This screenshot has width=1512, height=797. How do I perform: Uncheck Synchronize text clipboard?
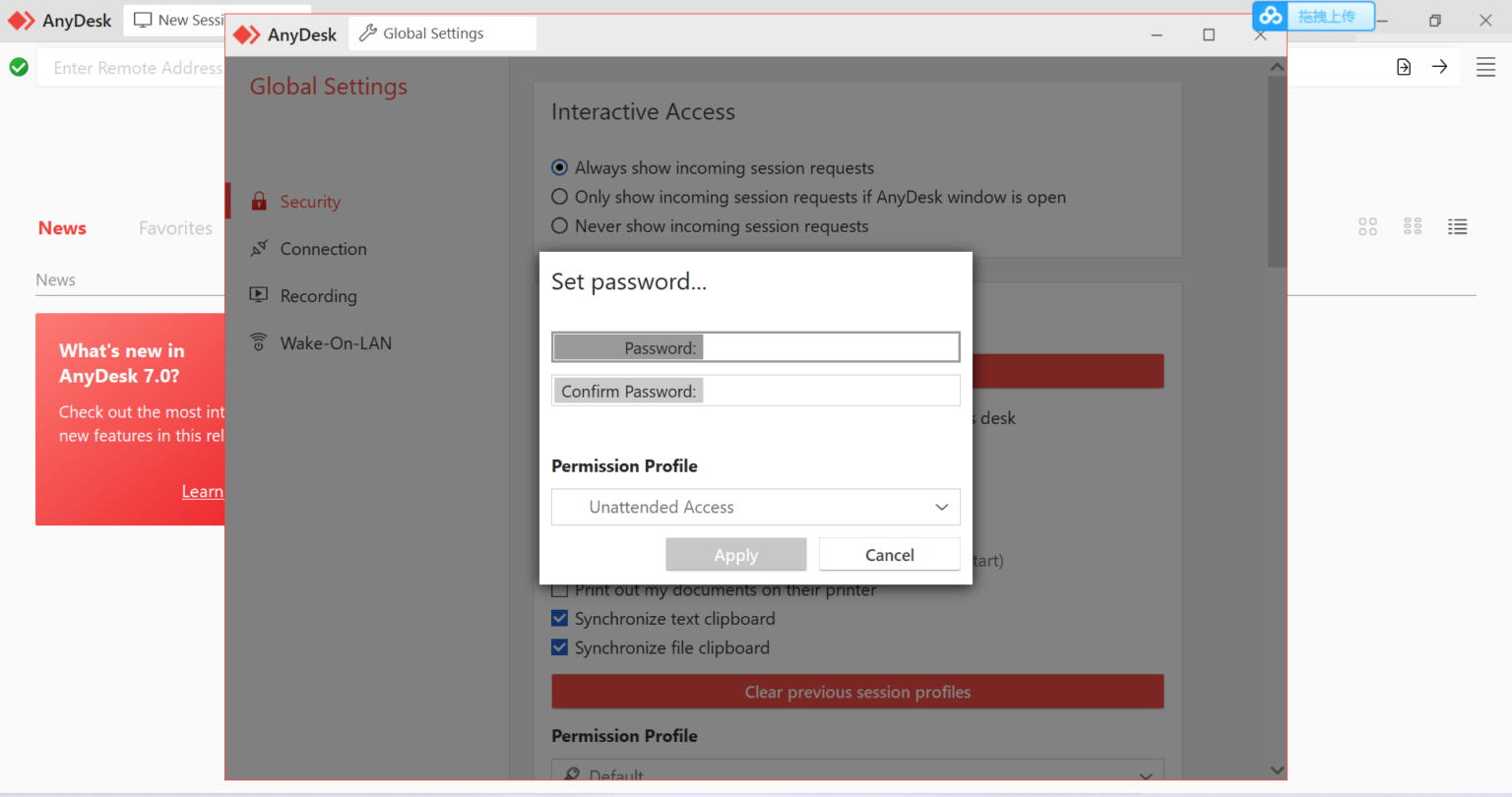click(x=559, y=618)
